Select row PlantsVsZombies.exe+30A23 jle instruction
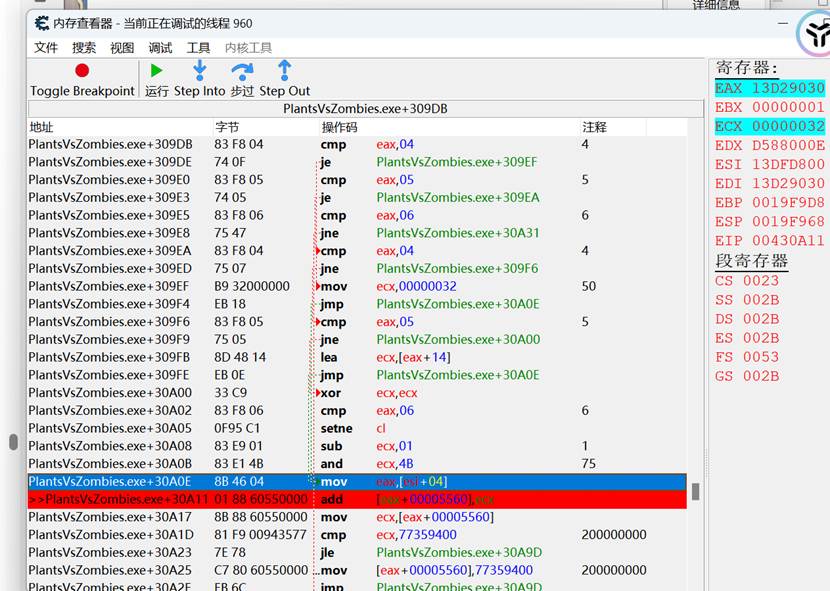 [357, 552]
